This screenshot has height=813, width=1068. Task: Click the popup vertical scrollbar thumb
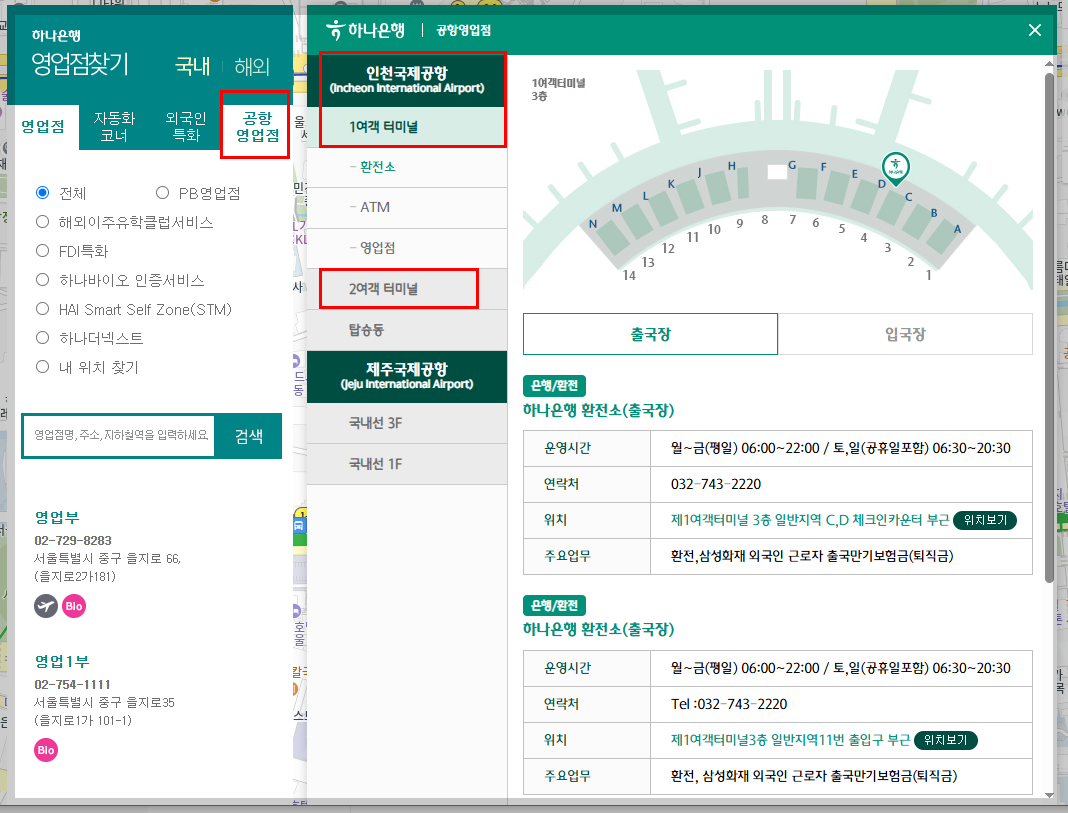pos(1050,327)
